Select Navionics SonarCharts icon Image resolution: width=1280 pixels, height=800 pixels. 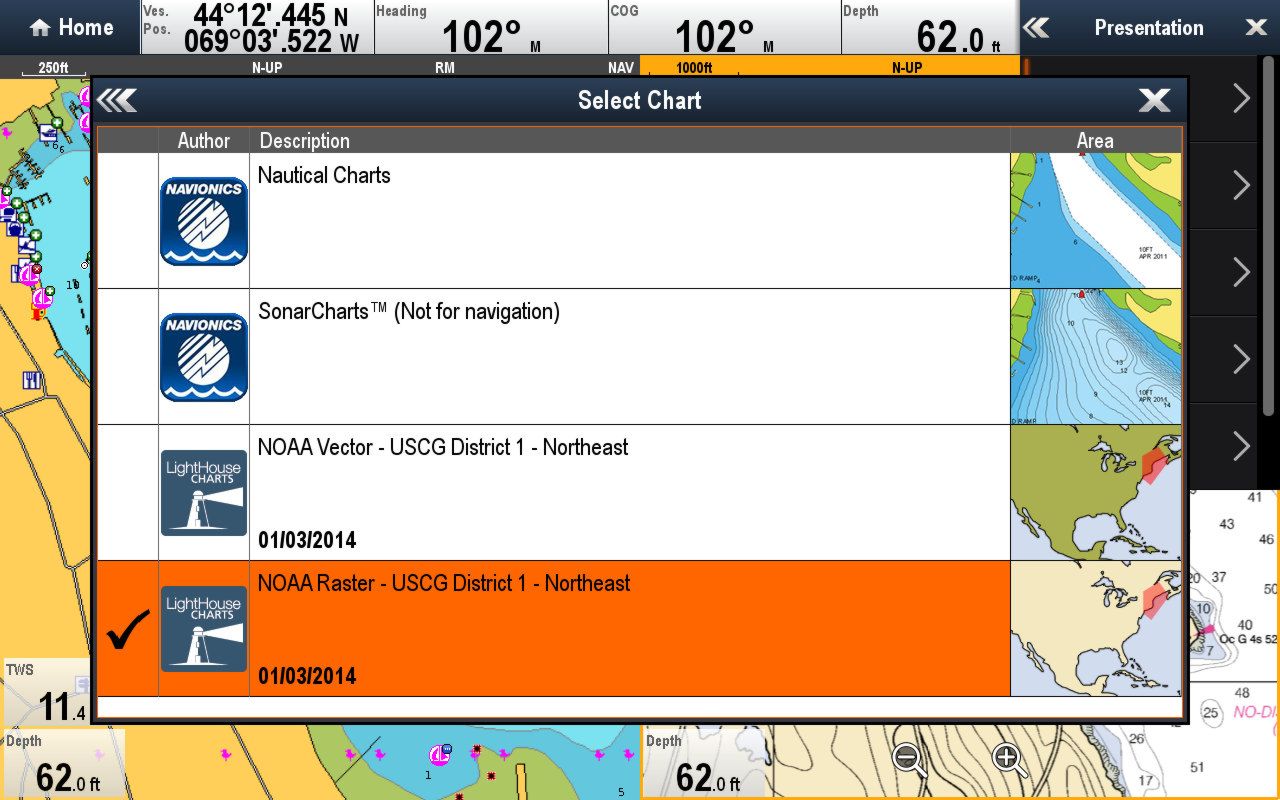tap(204, 357)
